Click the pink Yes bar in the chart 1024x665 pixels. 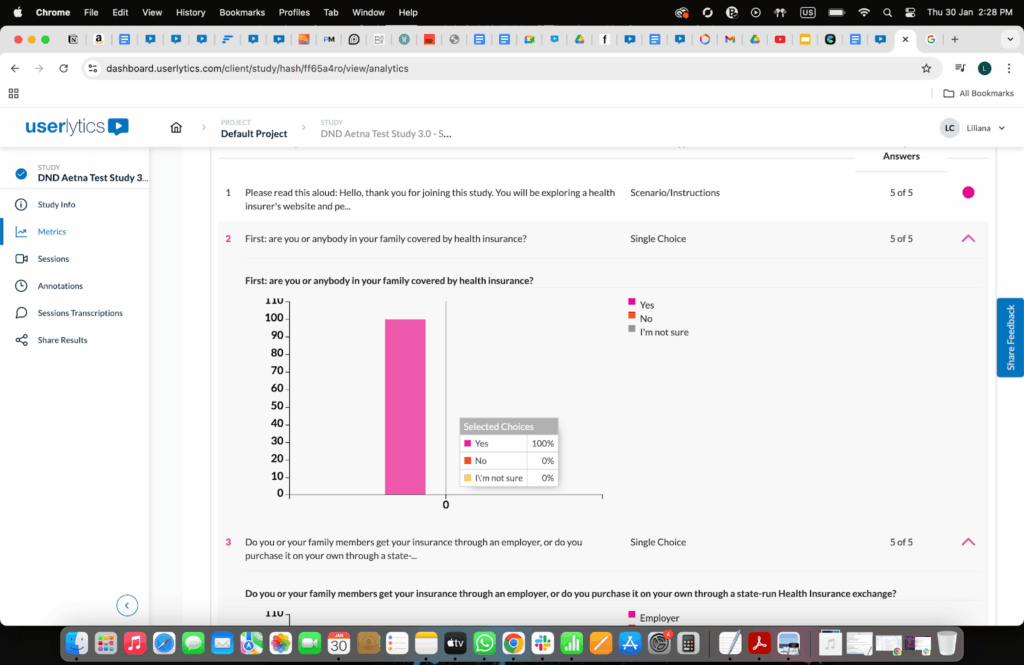coord(405,406)
